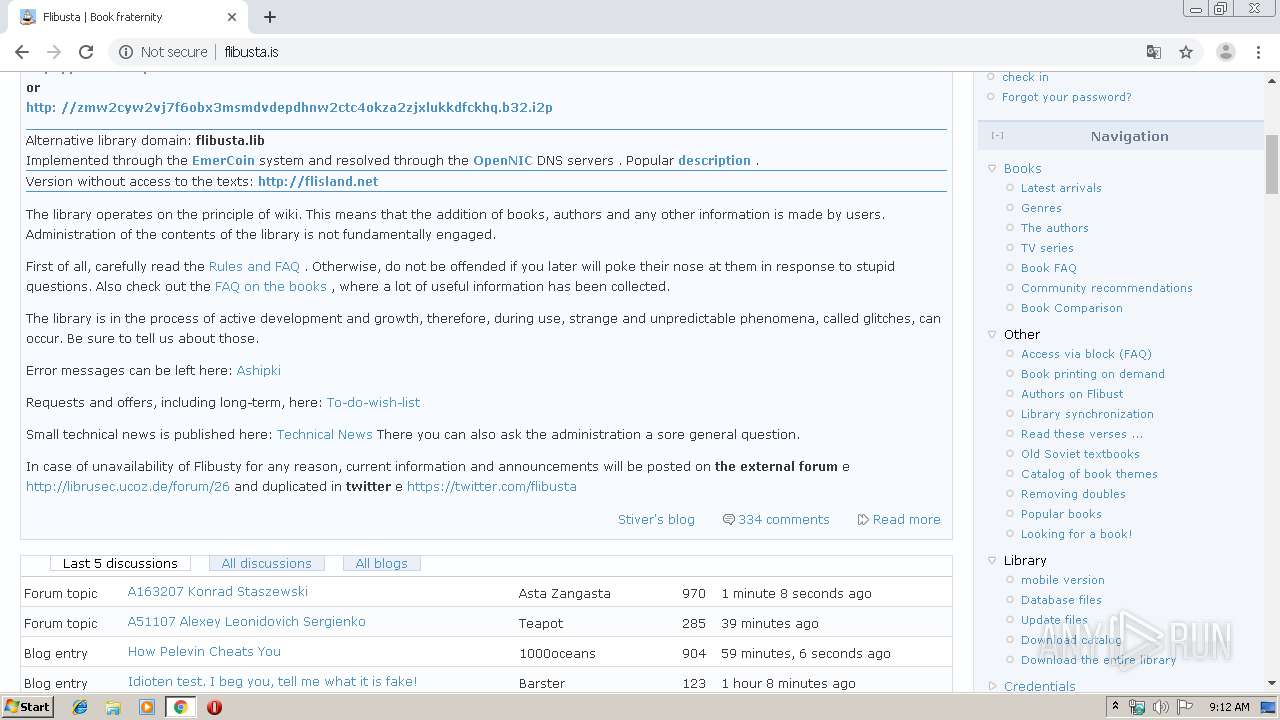
Task: Open the Chrome profile avatar menu
Action: [1225, 52]
